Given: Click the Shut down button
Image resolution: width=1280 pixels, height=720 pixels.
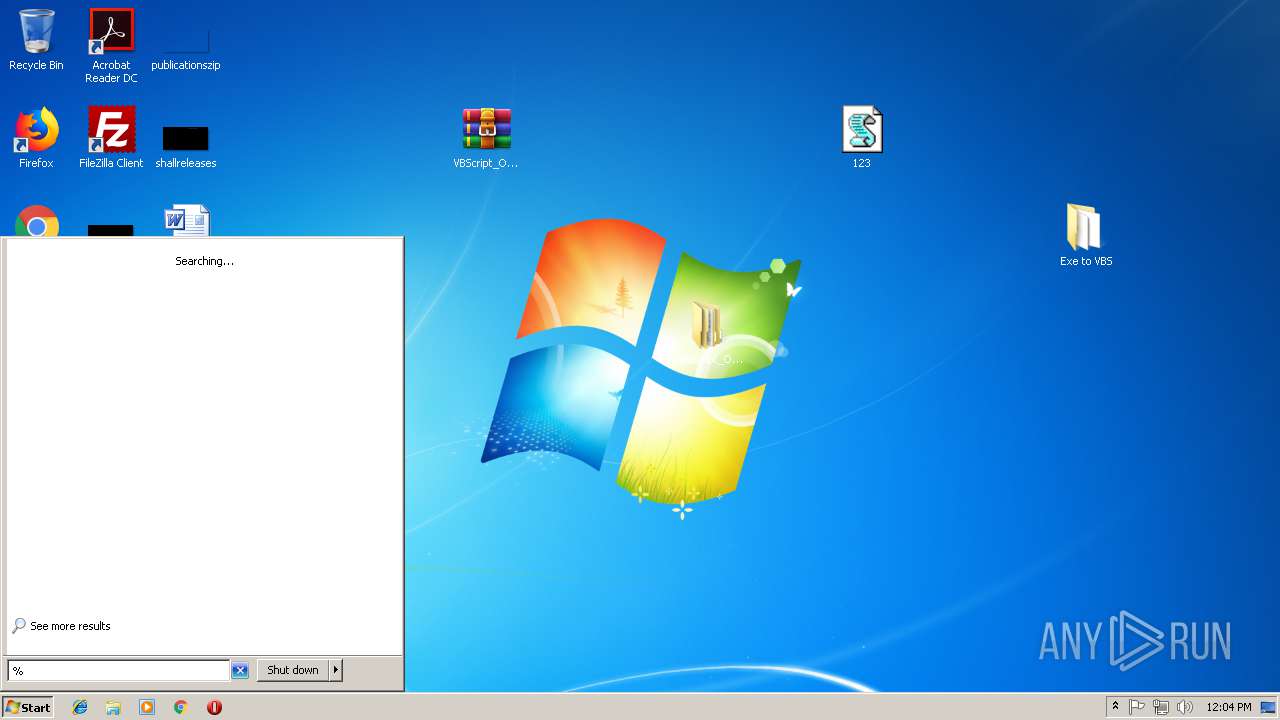Looking at the screenshot, I should click(293, 670).
